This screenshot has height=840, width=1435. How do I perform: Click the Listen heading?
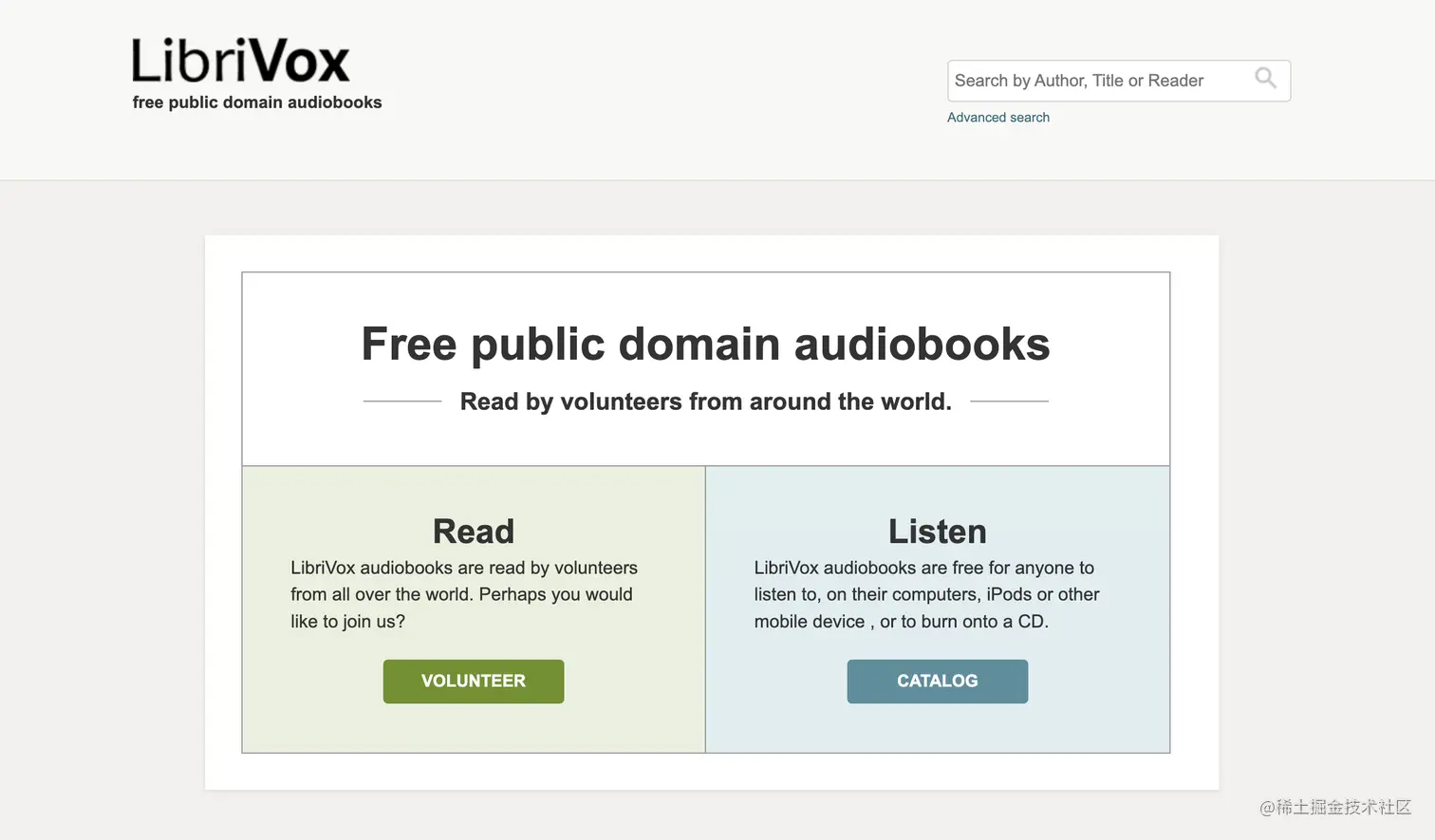click(x=938, y=532)
